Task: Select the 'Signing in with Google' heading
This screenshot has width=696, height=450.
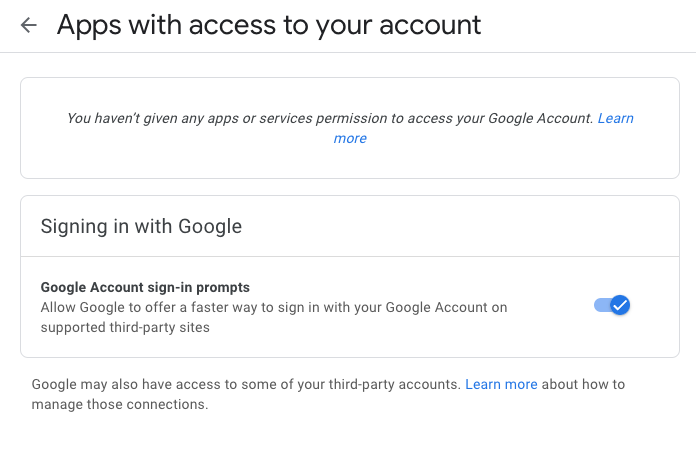Action: [x=141, y=226]
